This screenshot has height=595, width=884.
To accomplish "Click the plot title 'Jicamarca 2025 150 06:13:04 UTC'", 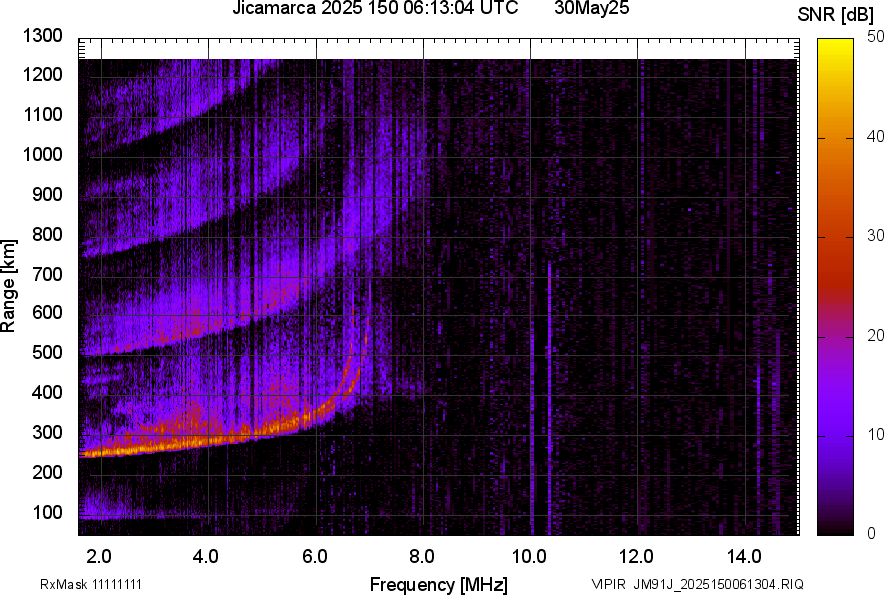I will tap(375, 8).
